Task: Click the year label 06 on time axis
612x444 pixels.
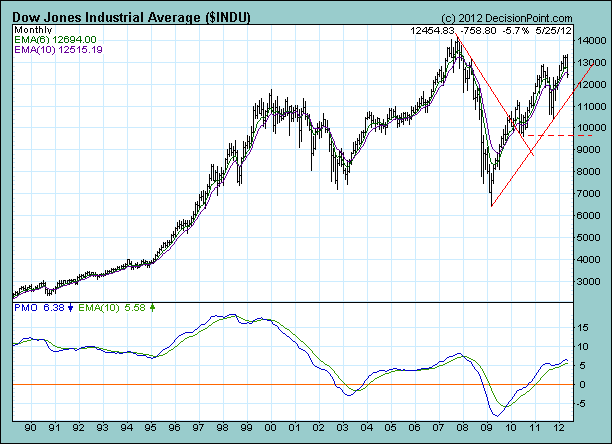Action: click(415, 428)
